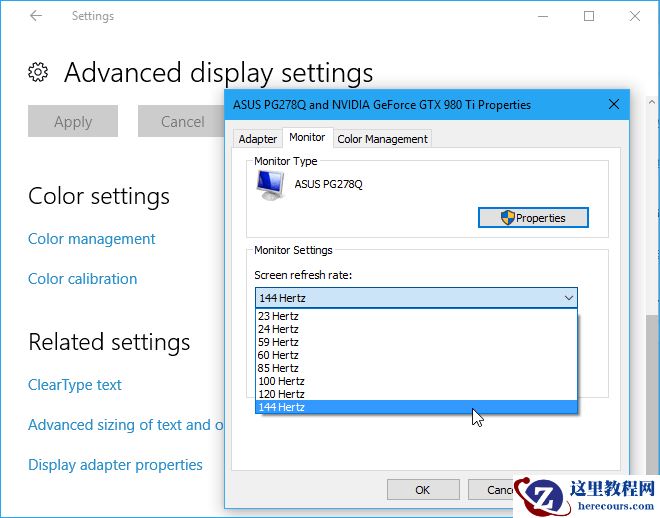
Task: Maximize the Settings window
Action: pos(589,16)
